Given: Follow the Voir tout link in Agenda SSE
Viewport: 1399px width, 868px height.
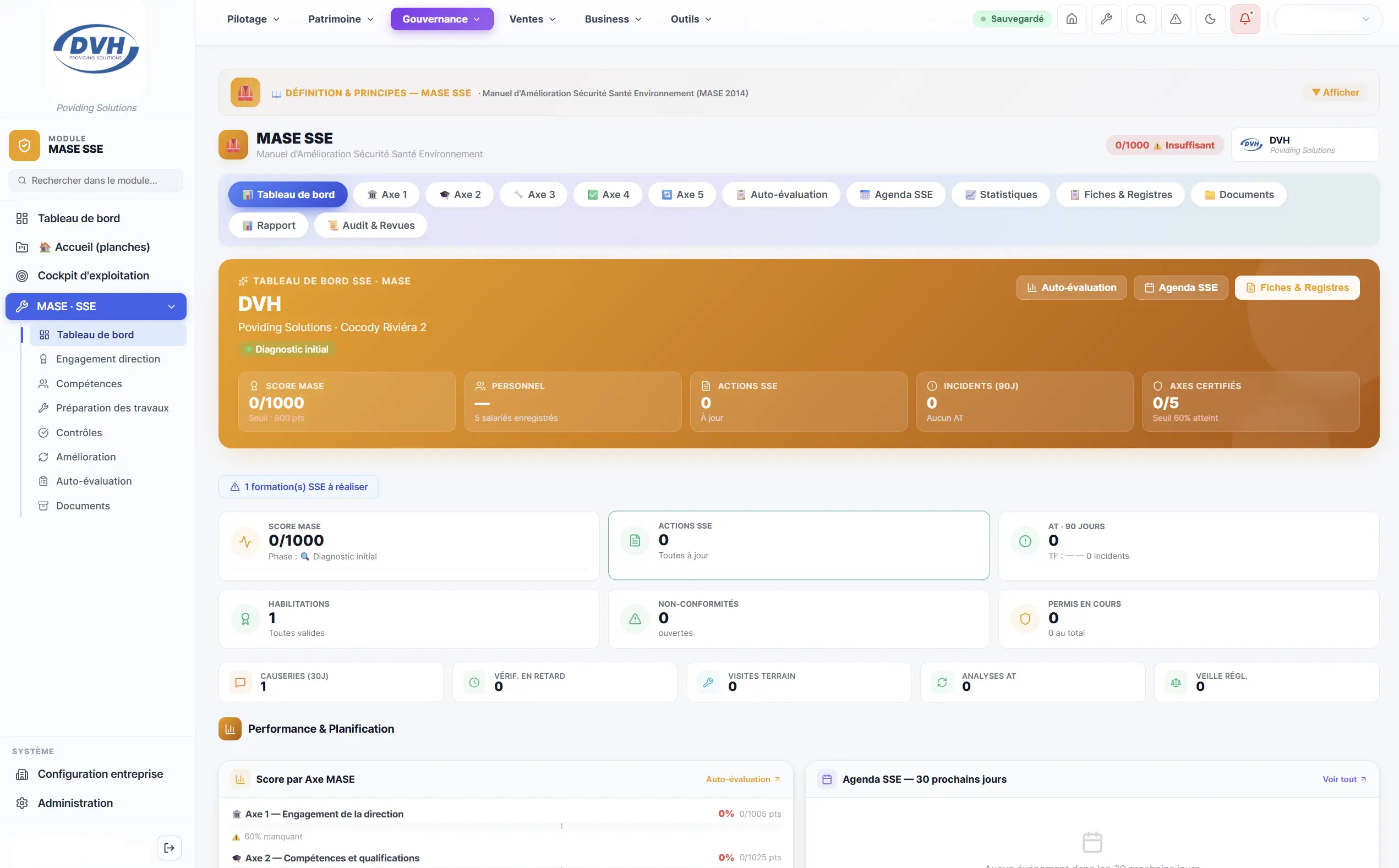Looking at the screenshot, I should pos(1345,779).
